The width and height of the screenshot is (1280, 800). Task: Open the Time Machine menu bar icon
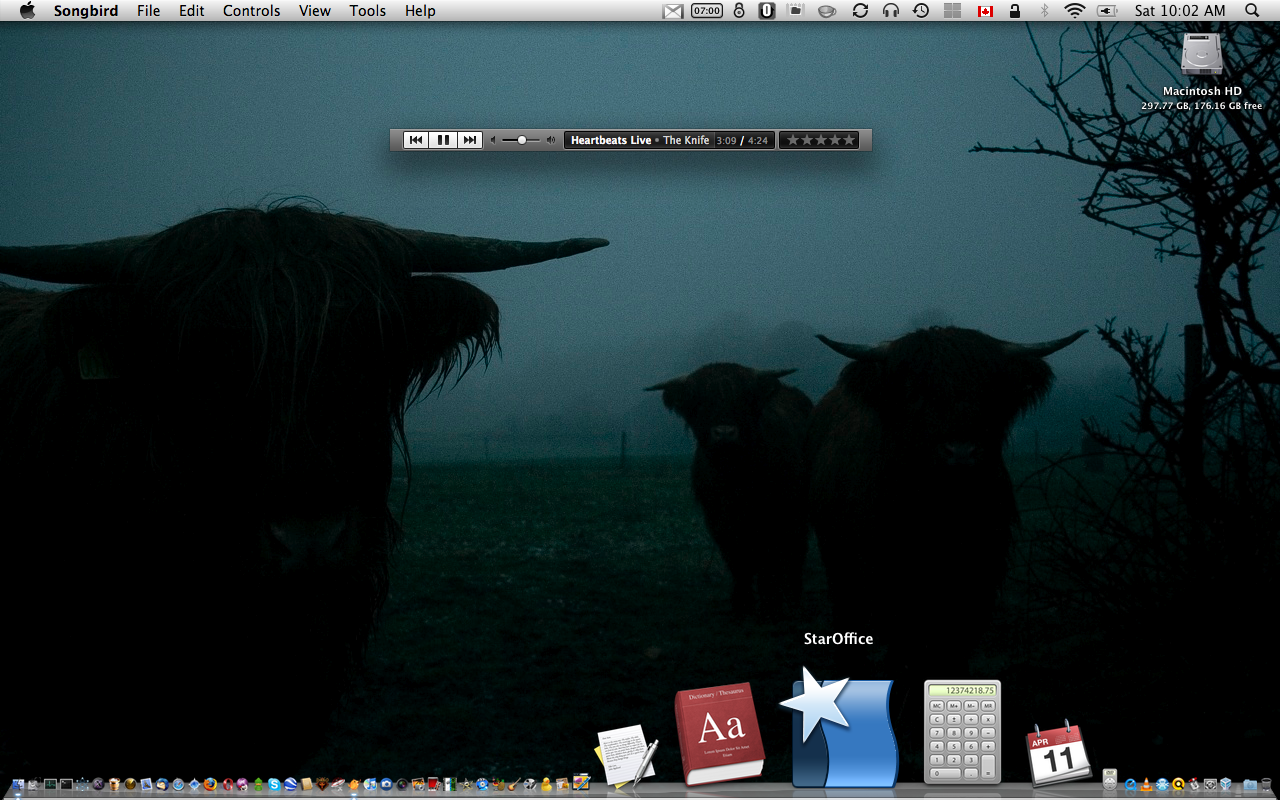coord(921,11)
